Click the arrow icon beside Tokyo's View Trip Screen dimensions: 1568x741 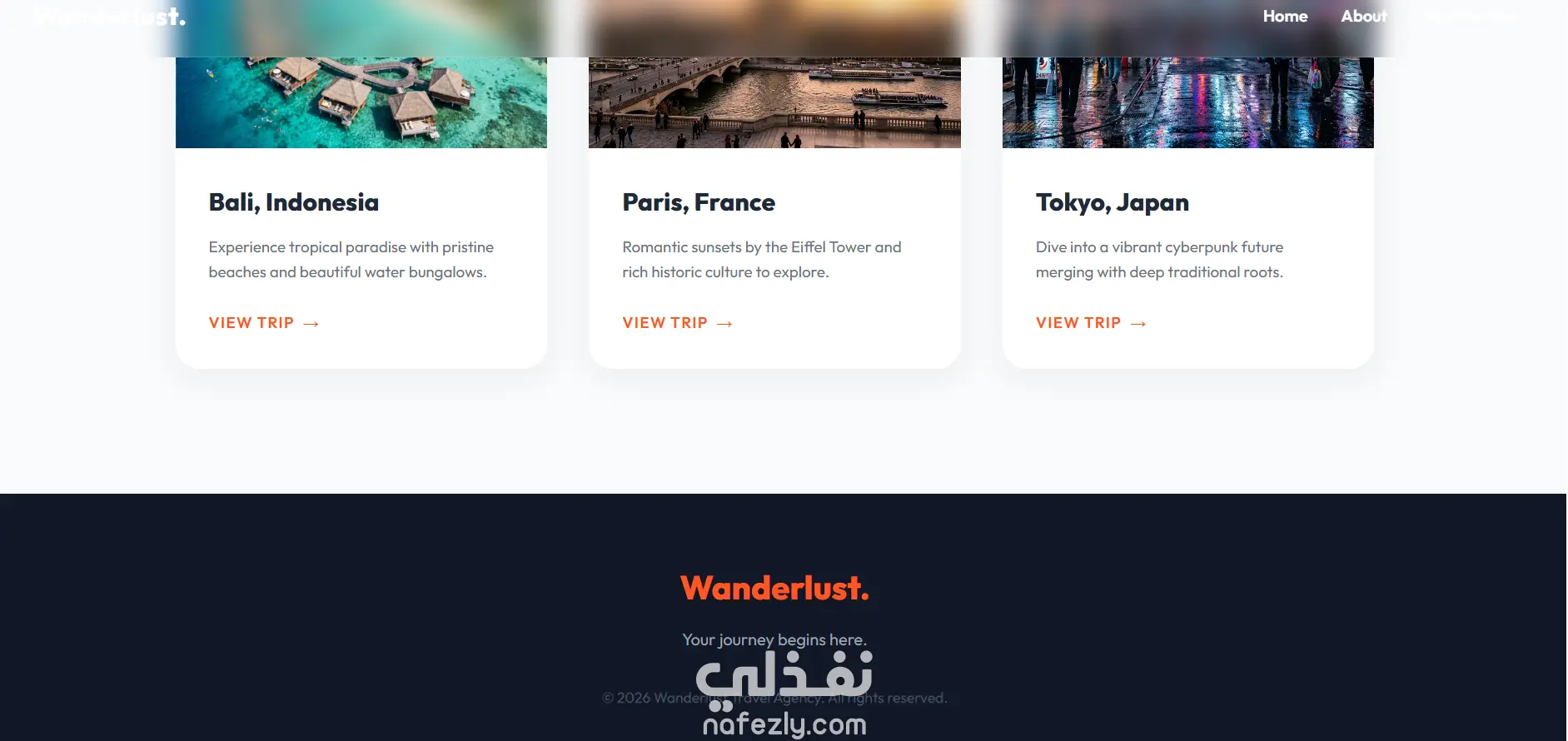pos(1138,324)
